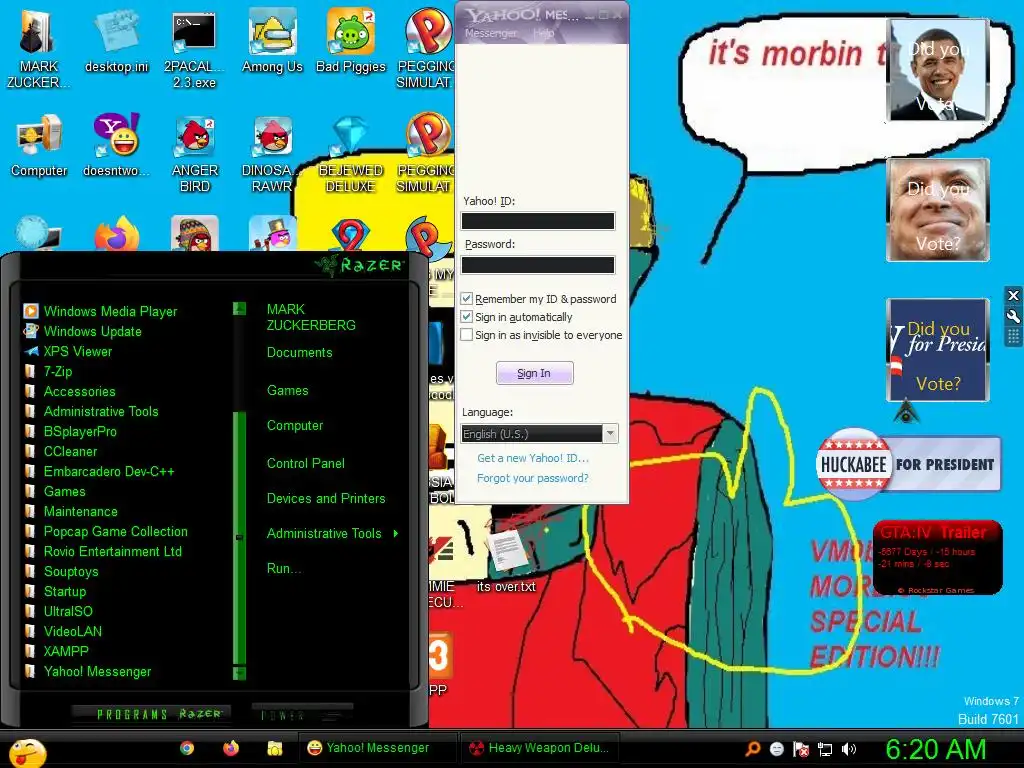The image size is (1024, 768).
Task: Click the start menu programs scrollbar thumb
Action: tap(239, 537)
